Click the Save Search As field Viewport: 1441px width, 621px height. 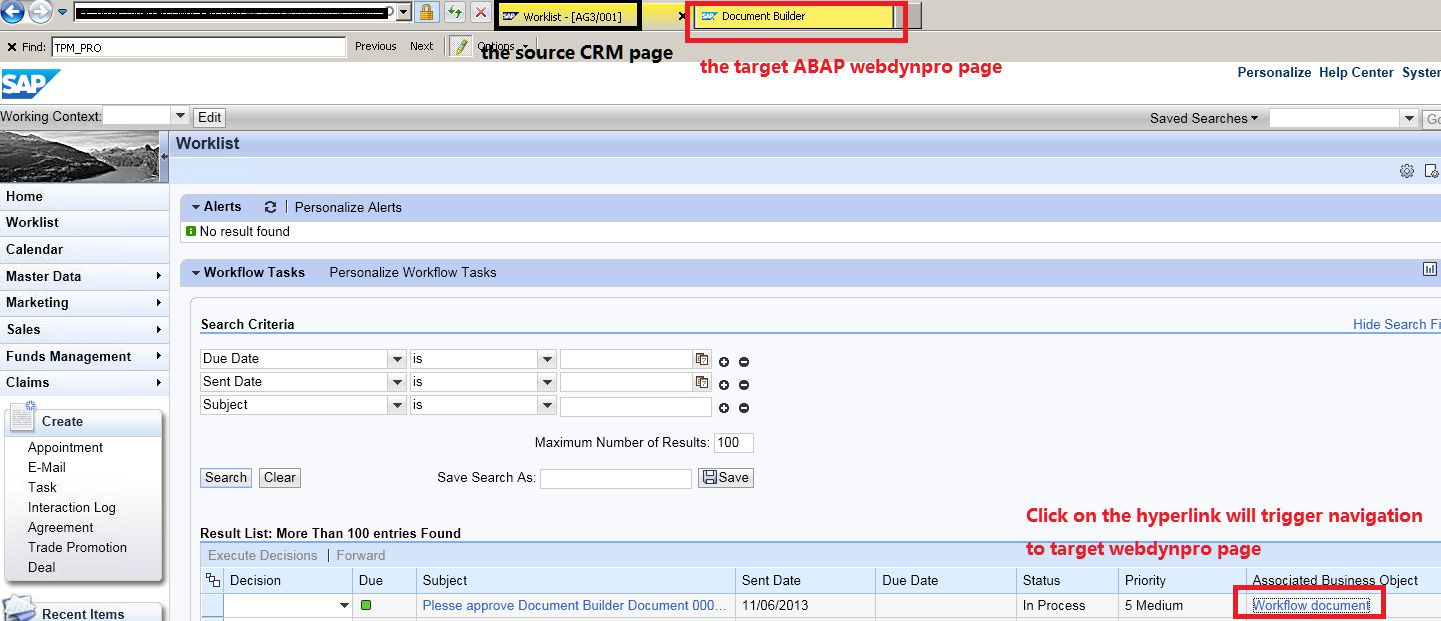click(x=616, y=478)
